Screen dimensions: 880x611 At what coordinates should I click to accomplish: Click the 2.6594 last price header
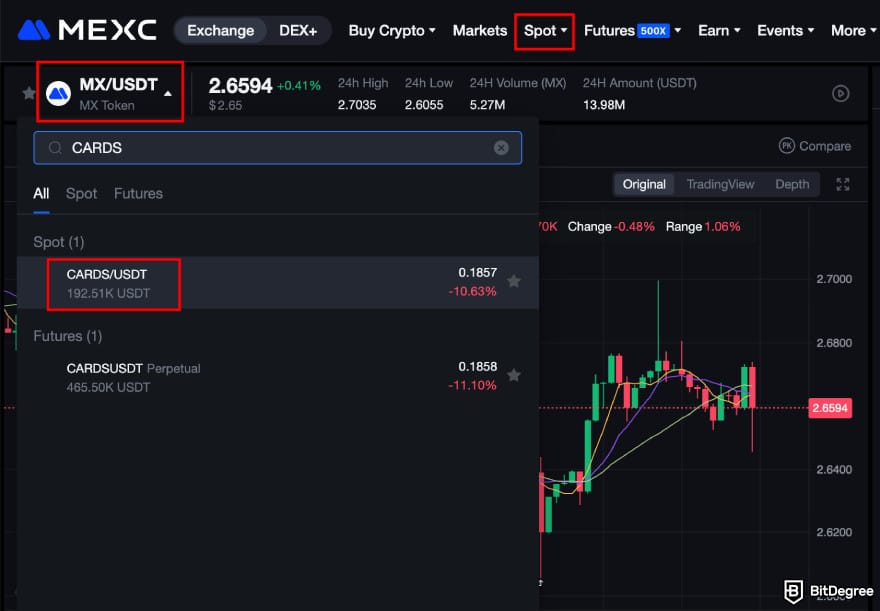[240, 86]
